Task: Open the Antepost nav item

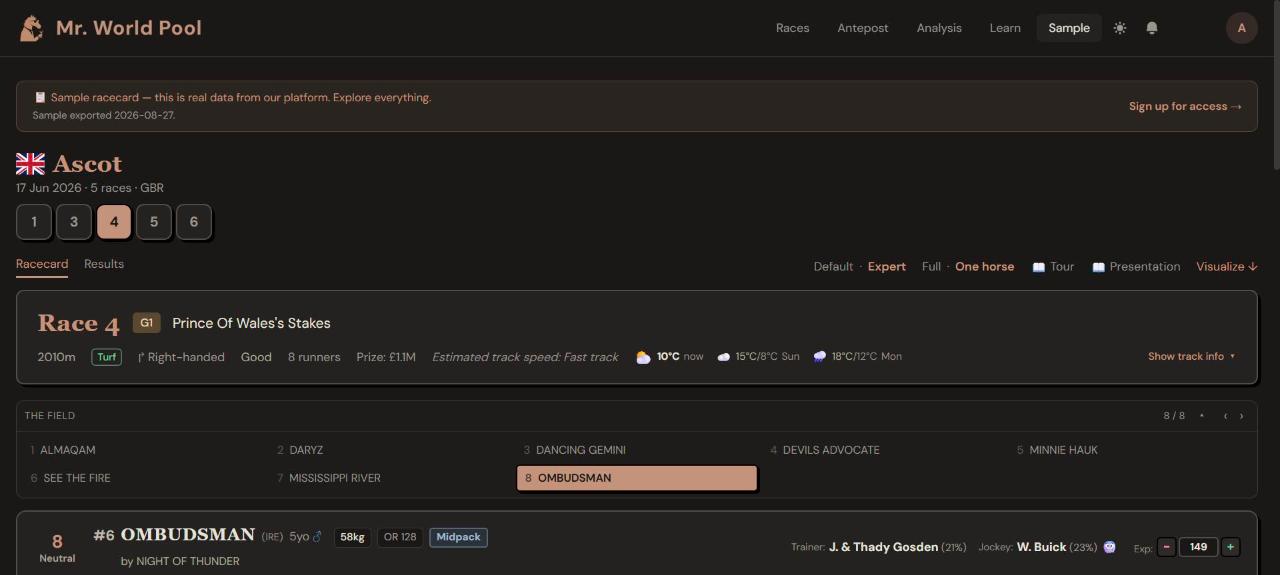Action: click(x=863, y=28)
